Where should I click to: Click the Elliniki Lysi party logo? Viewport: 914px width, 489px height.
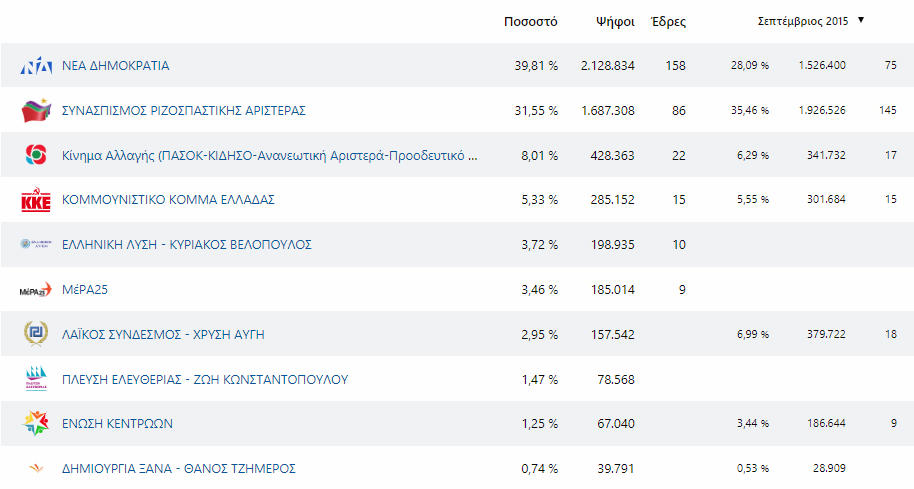pyautogui.click(x=36, y=244)
